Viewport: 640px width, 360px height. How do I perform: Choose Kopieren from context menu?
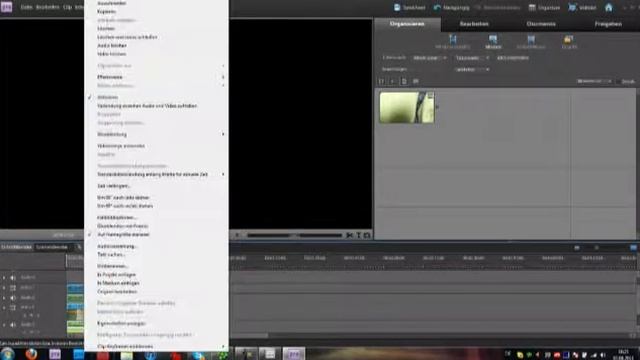(107, 11)
